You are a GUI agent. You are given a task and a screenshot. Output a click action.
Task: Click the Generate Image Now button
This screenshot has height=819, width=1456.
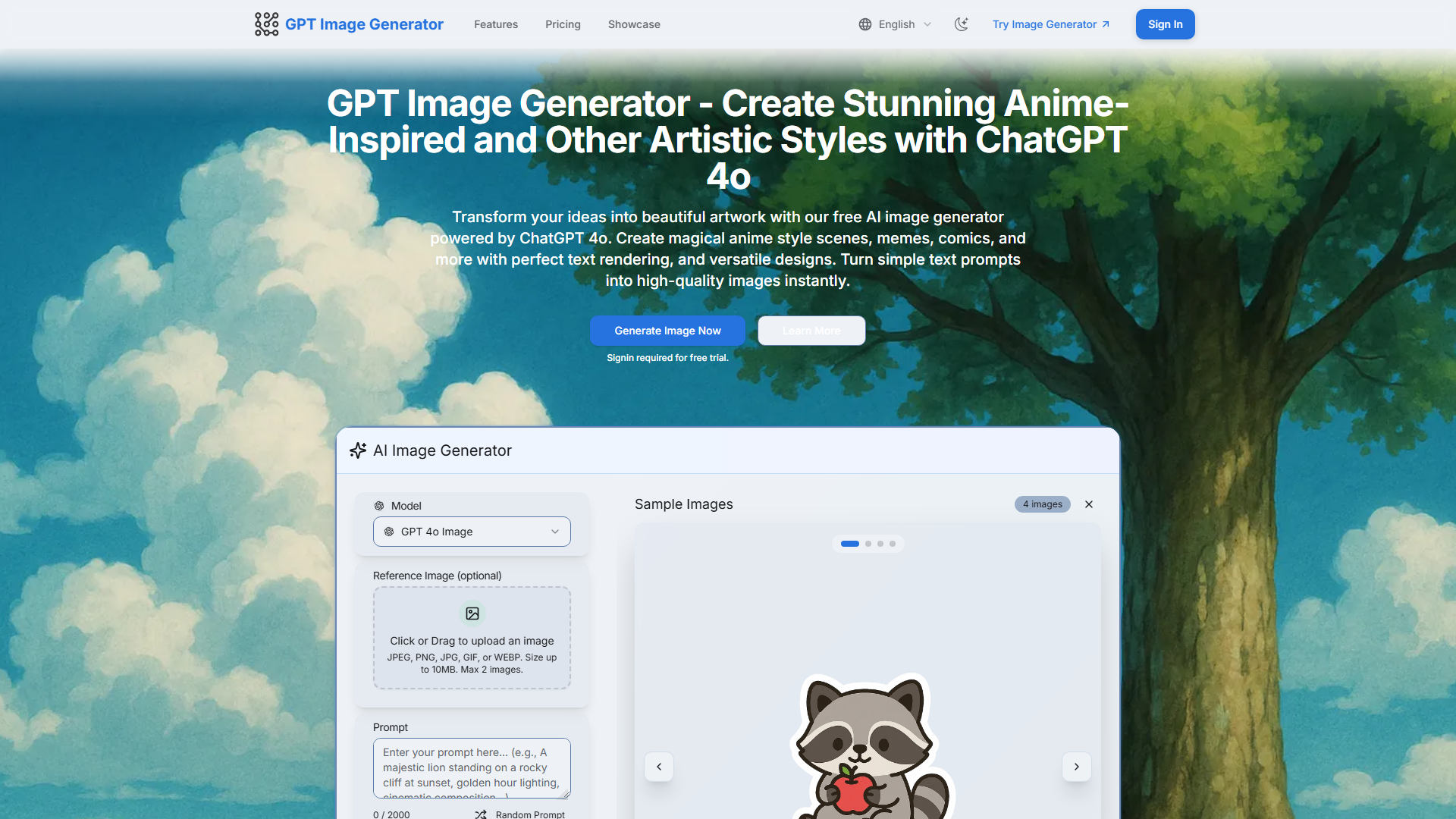(x=667, y=331)
